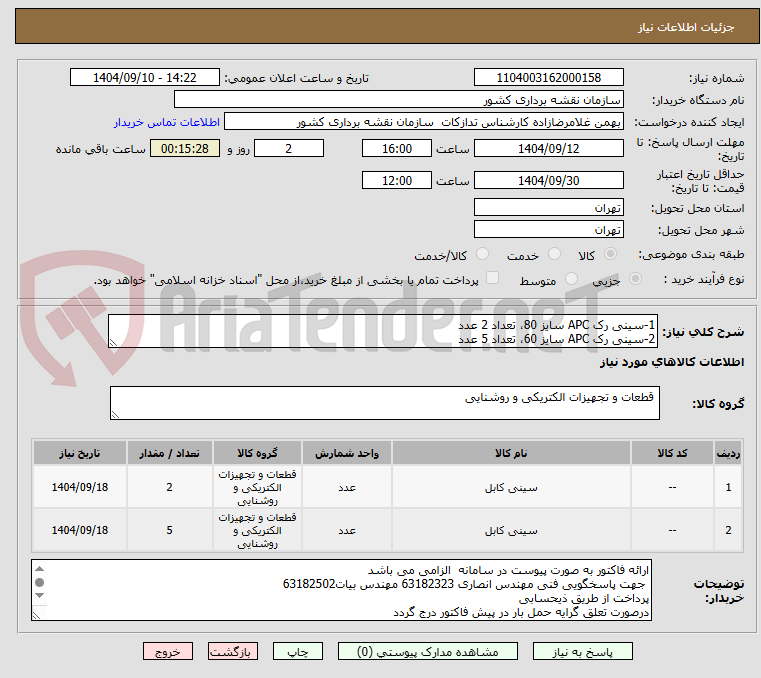Image resolution: width=761 pixels, height=678 pixels.
Task: Click the کد کالا column header
Action: pyautogui.click(x=672, y=453)
